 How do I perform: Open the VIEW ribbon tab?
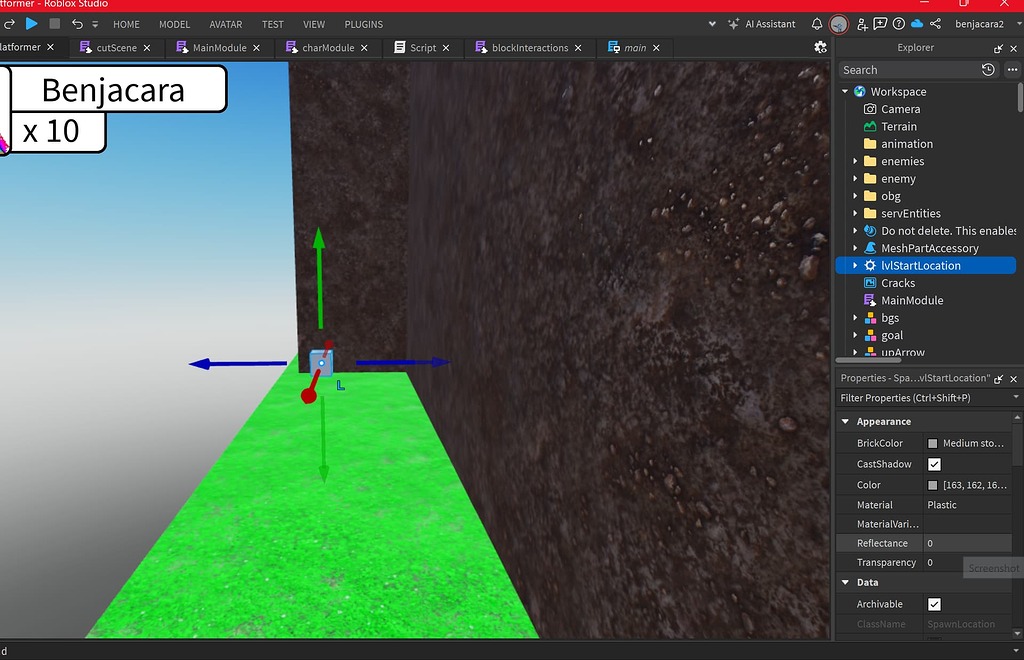(313, 24)
